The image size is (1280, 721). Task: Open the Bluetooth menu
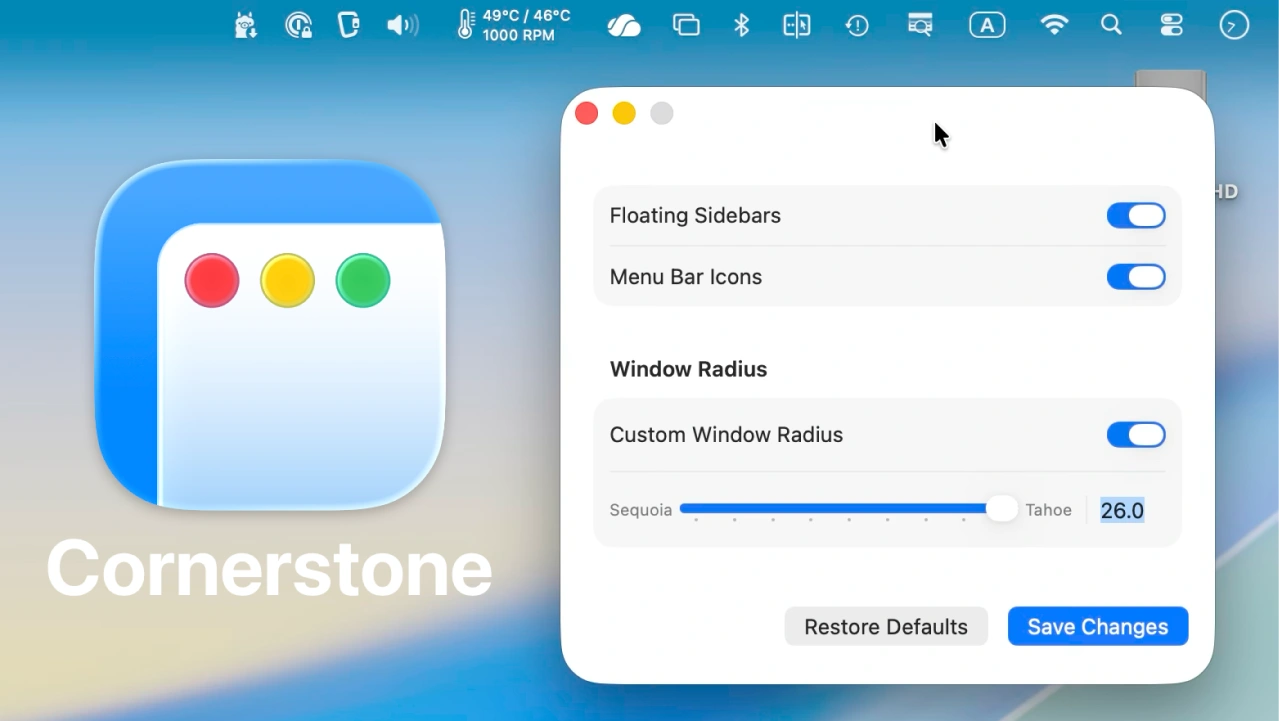click(741, 25)
